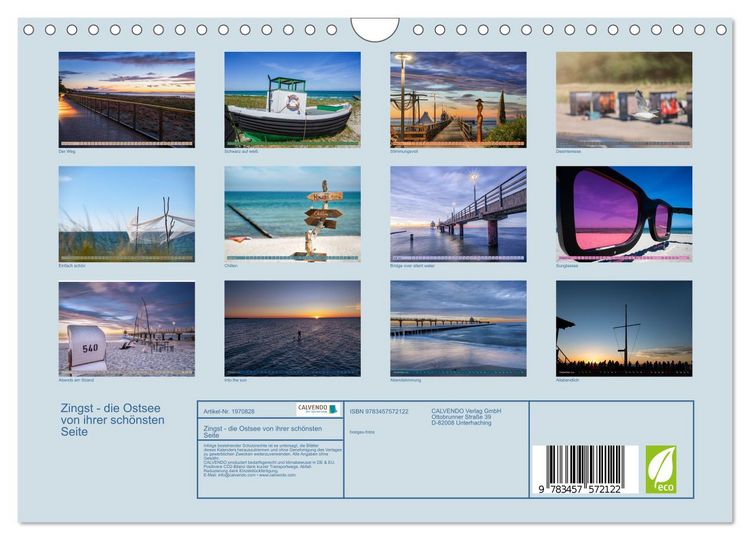Click the 'CALVENDO Verlag GmbH' address line
Image resolution: width=750 pixels, height=540 pixels.
coord(466,411)
